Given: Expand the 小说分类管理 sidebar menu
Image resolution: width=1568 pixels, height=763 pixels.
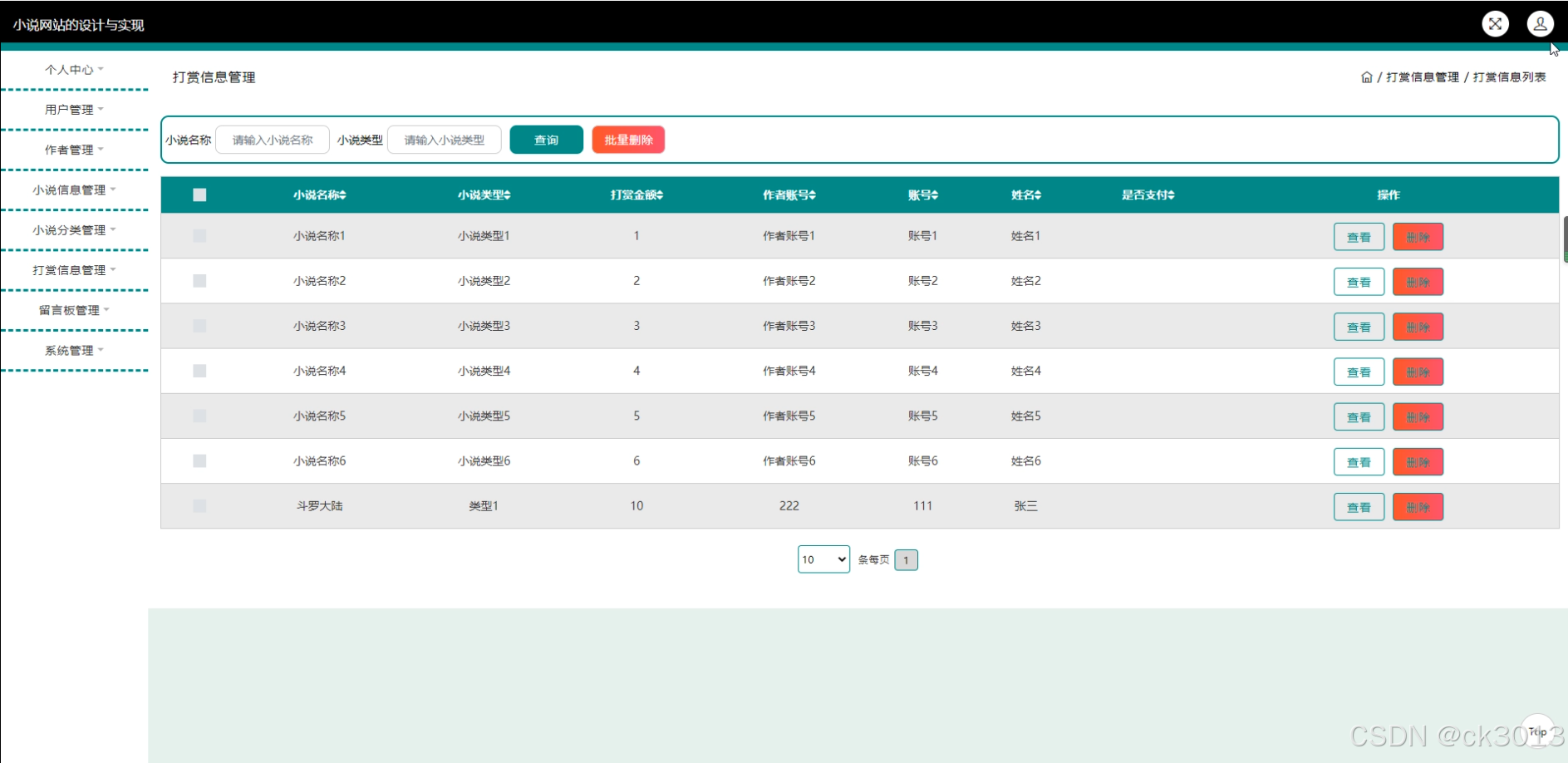Looking at the screenshot, I should coord(74,230).
